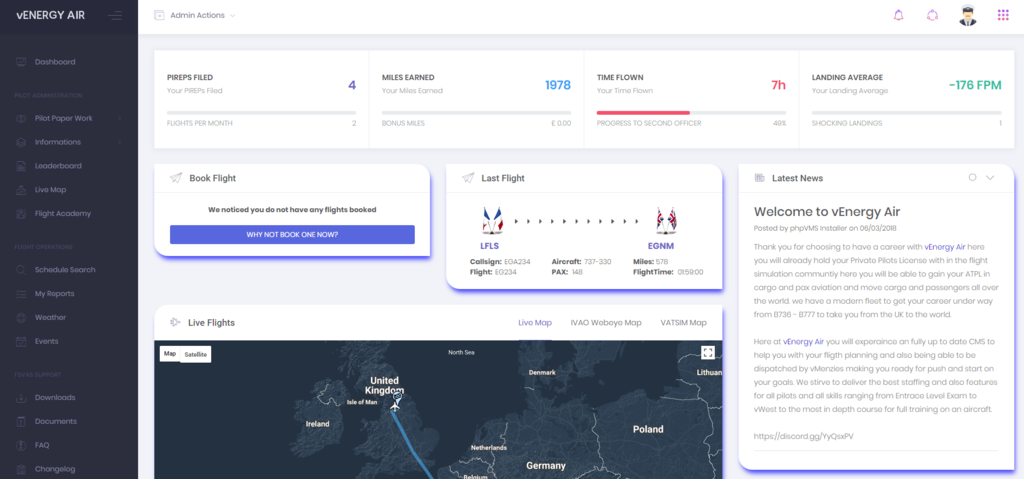Open FAQ in the sidebar

[x=42, y=445]
